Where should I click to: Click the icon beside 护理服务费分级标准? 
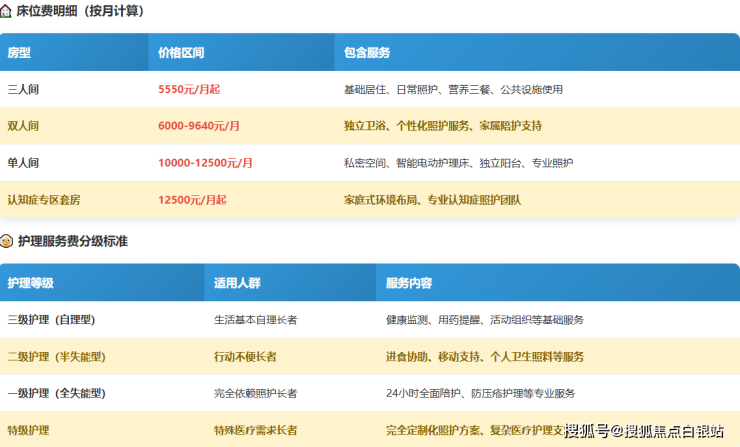(x=7, y=241)
